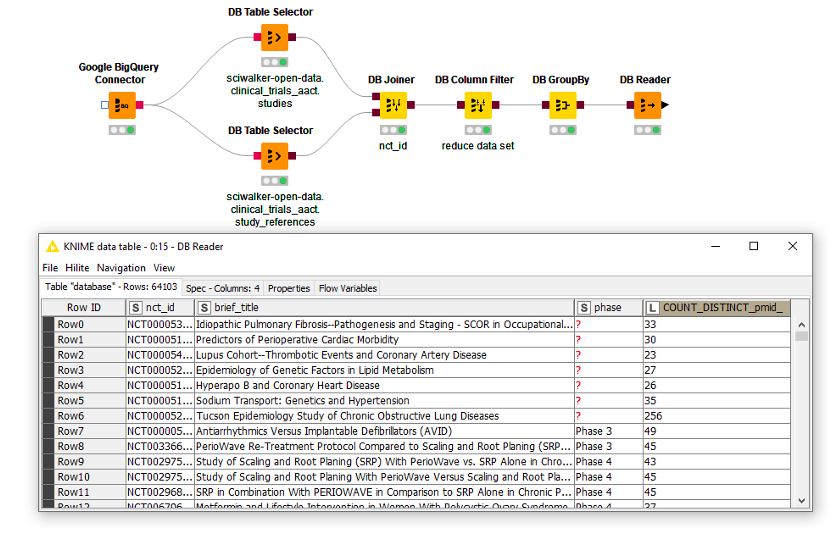The image size is (833, 538).
Task: Select the DB Table Selector node for studies
Action: click(x=275, y=37)
